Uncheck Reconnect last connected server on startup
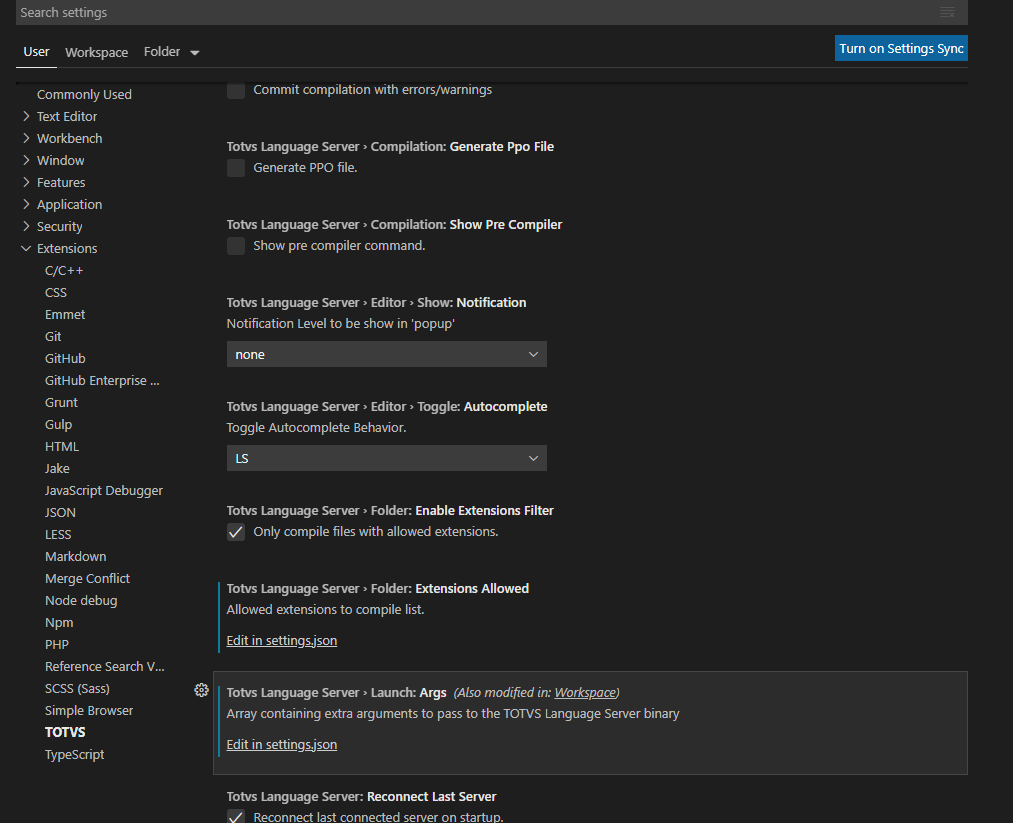The height and width of the screenshot is (823, 1013). pyautogui.click(x=235, y=816)
